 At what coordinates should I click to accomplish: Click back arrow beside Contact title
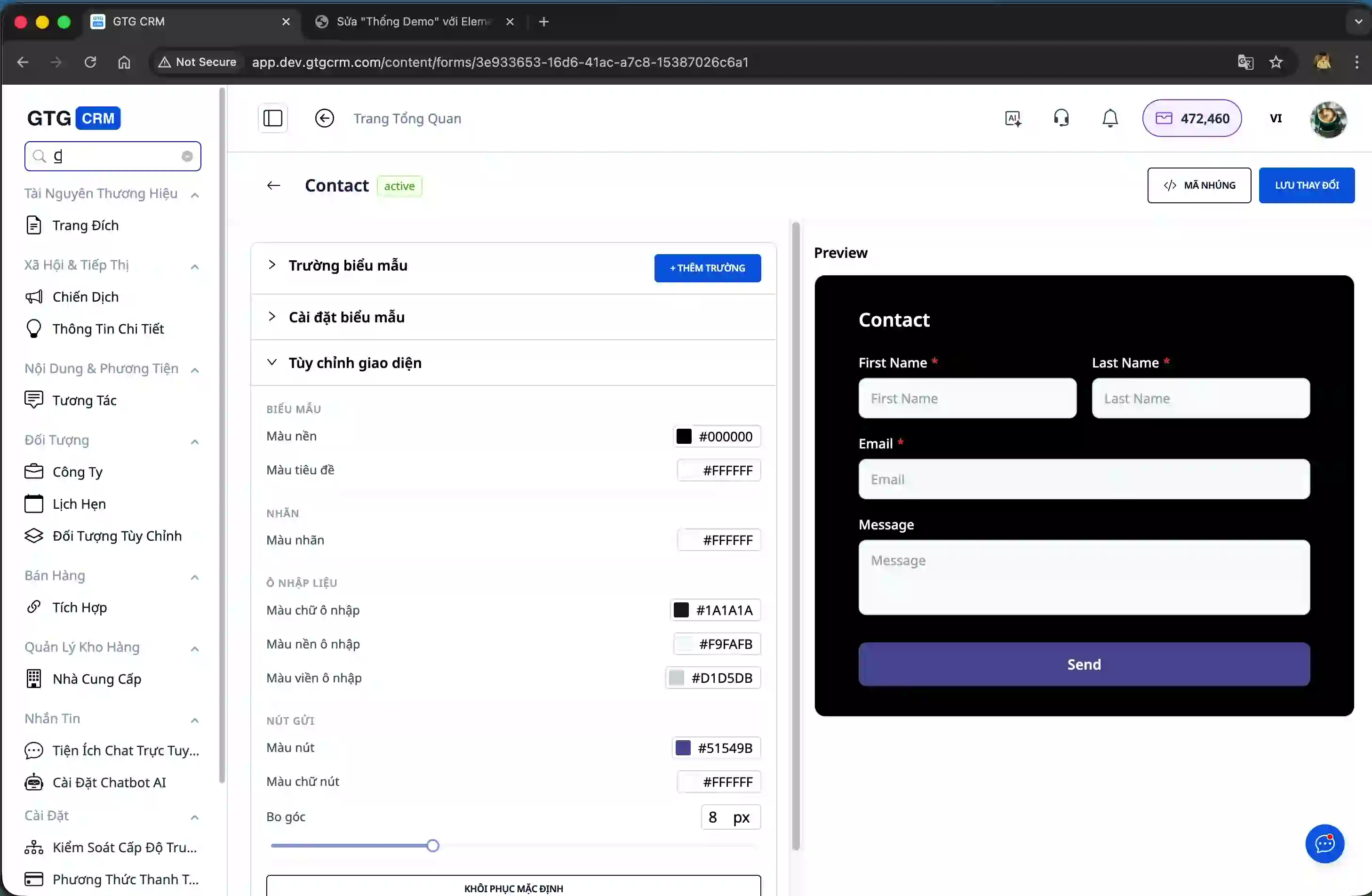[x=274, y=186]
